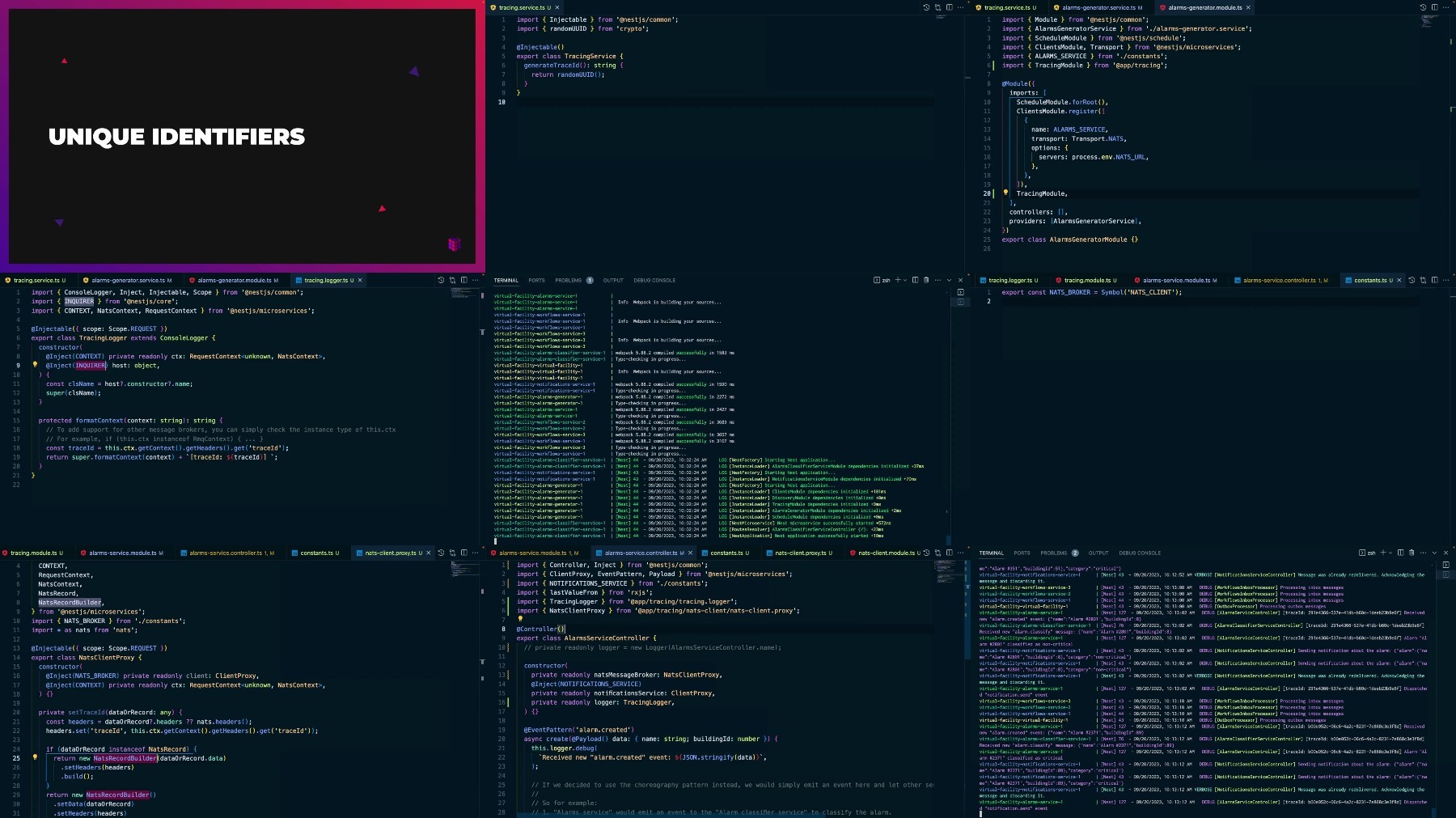Click the UNIQUE IDENTIFIERS slide title

pos(176,137)
